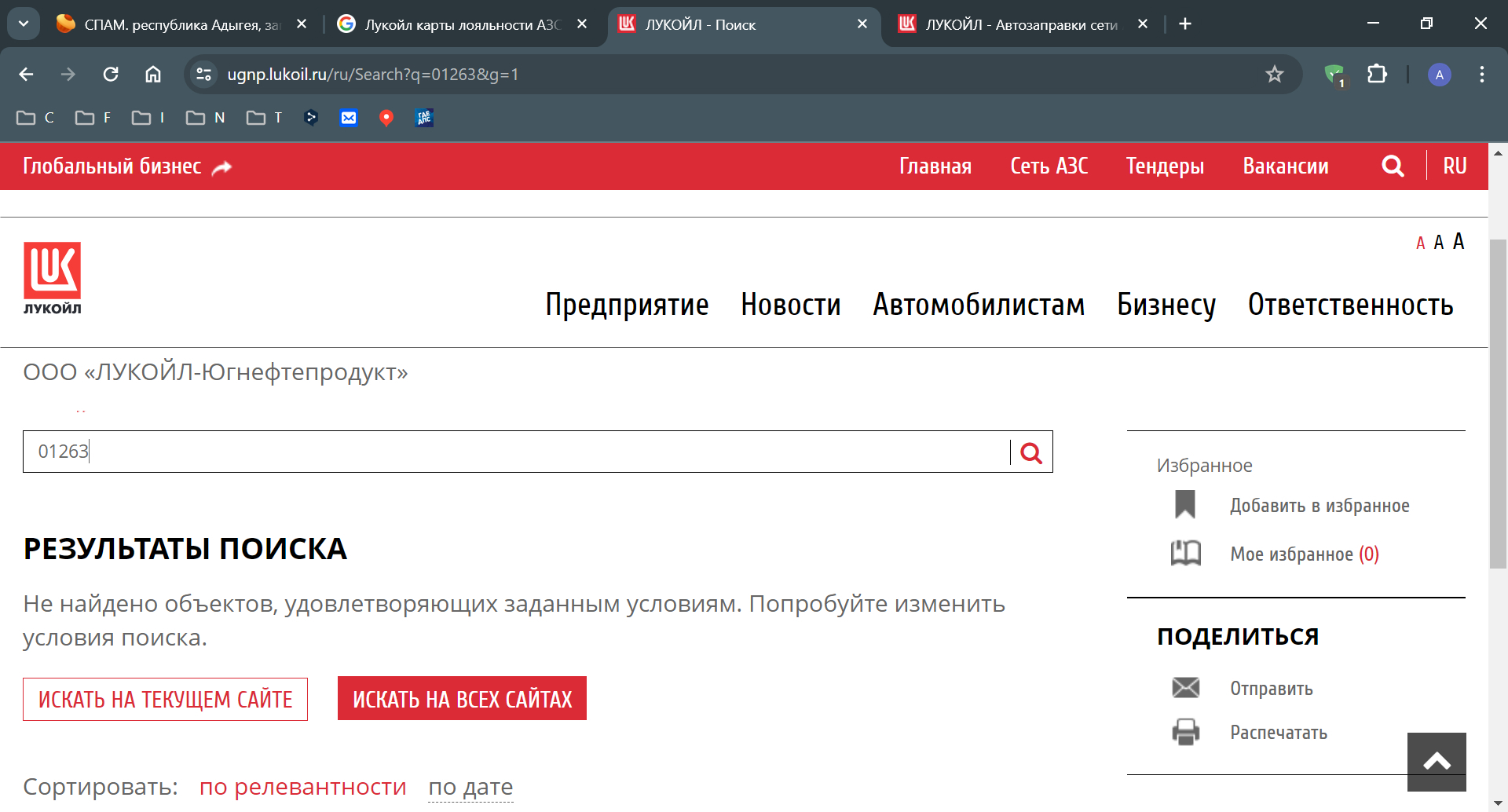The height and width of the screenshot is (812, 1508).
Task: Open the RU language selector
Action: point(1455,166)
